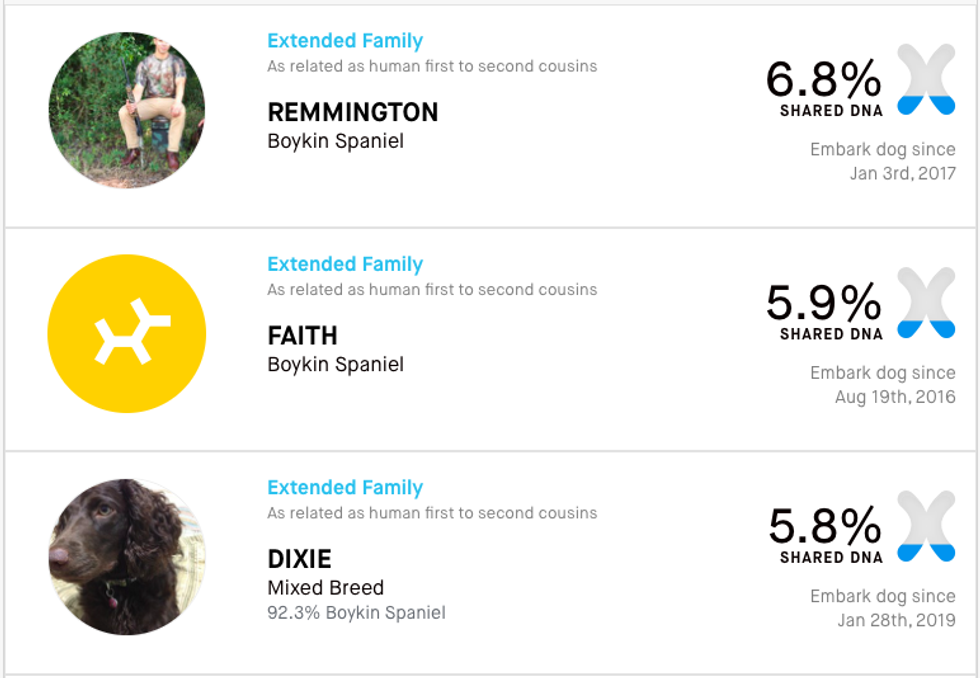Click the chromosome icon beside 5.9%
Image resolution: width=980 pixels, height=678 pixels.
pos(925,302)
